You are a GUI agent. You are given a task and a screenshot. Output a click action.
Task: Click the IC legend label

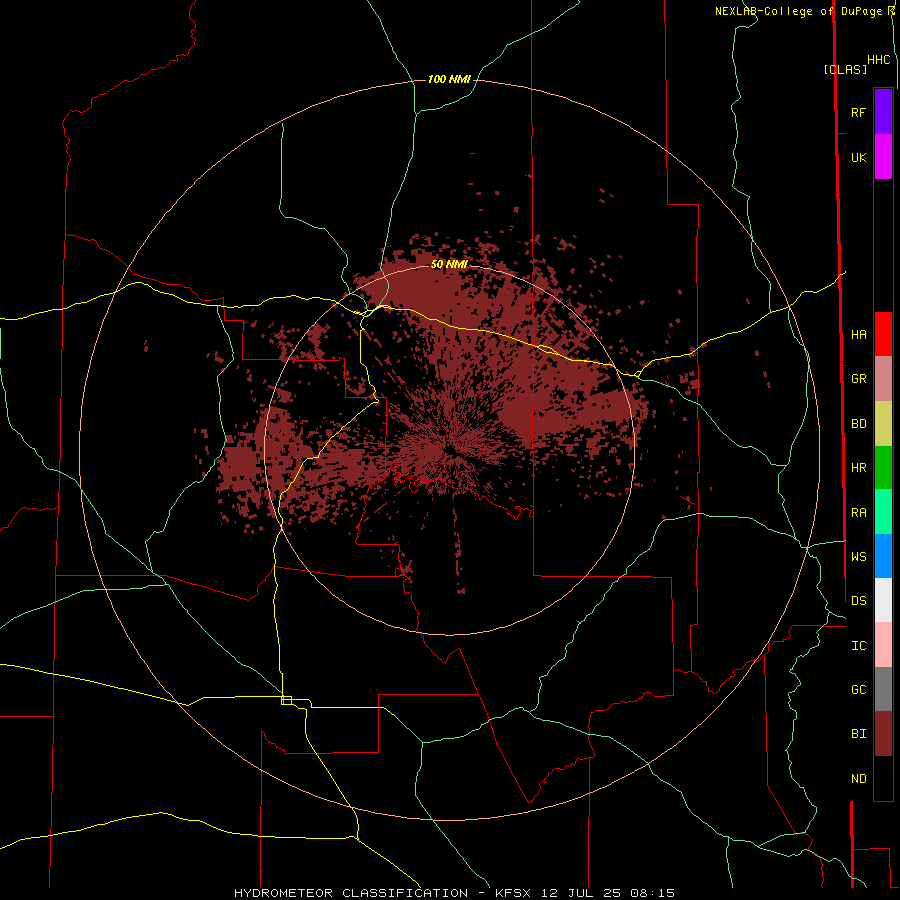point(858,646)
